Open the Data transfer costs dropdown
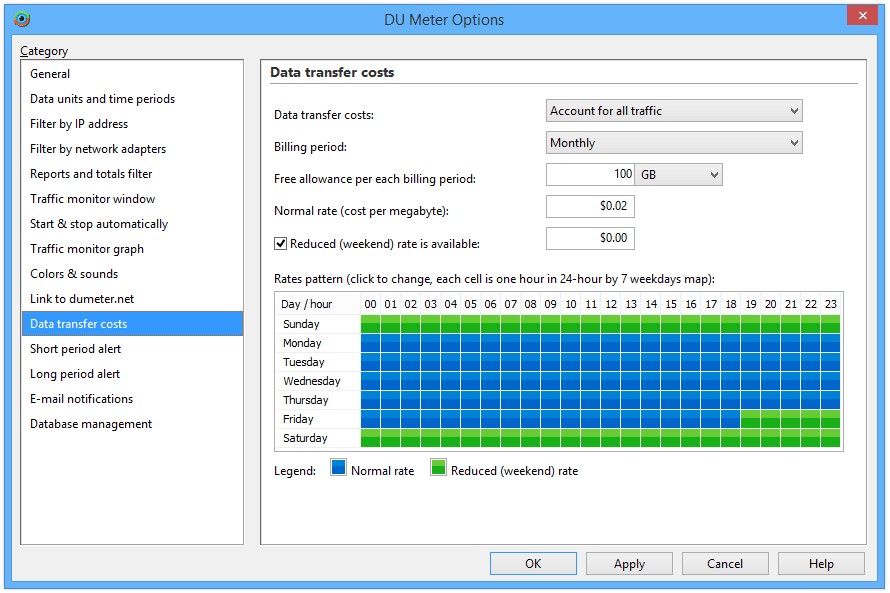Viewport: 890px width, 593px height. click(x=674, y=111)
